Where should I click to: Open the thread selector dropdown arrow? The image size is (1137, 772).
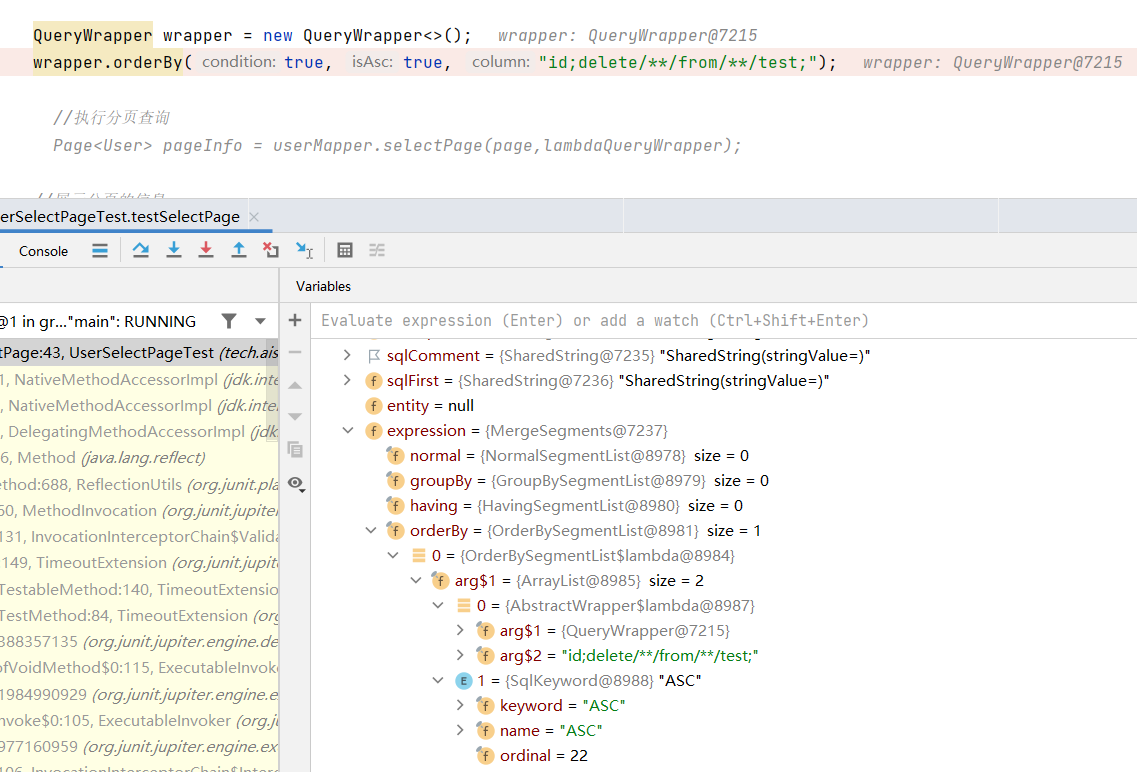coord(261,321)
